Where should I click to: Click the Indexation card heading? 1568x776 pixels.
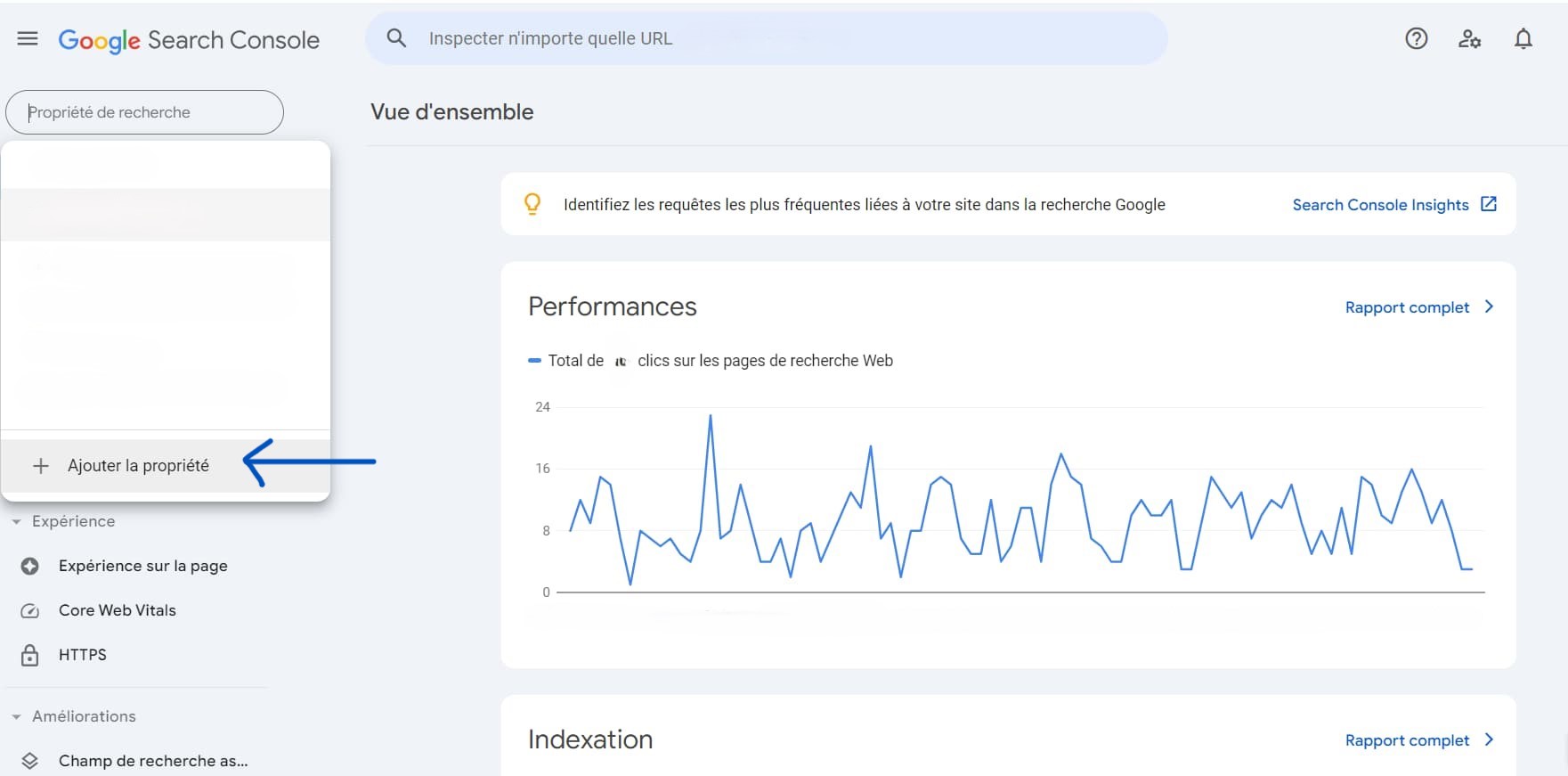pyautogui.click(x=590, y=739)
